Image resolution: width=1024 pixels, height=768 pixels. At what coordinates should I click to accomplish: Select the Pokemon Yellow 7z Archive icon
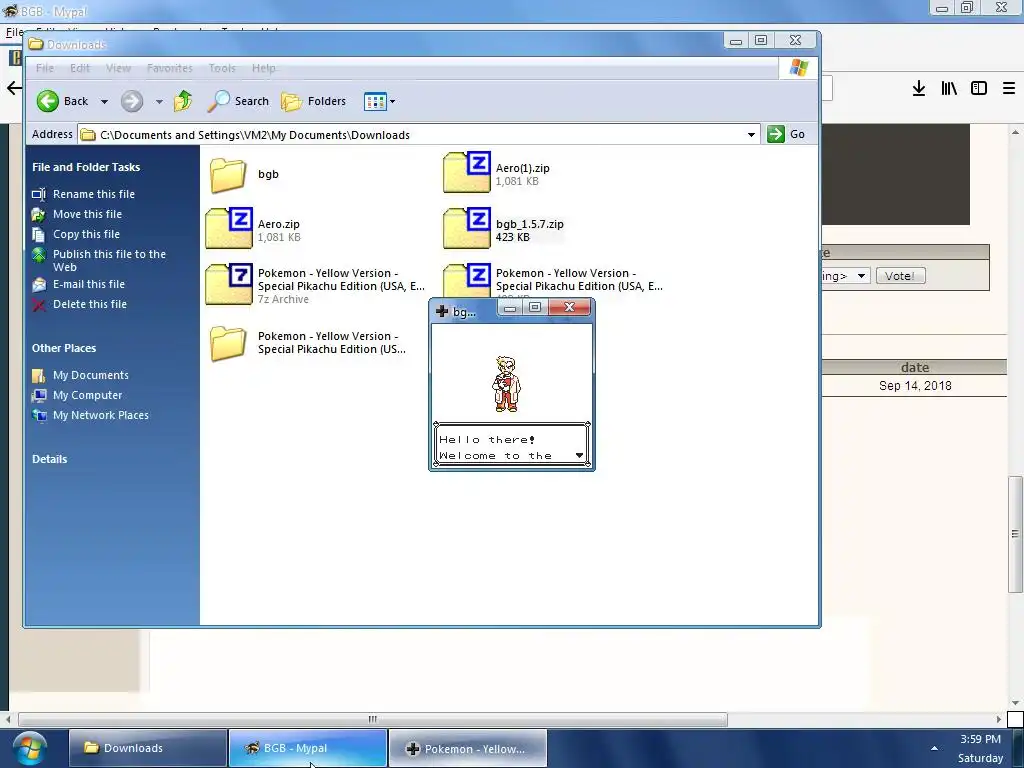[229, 285]
